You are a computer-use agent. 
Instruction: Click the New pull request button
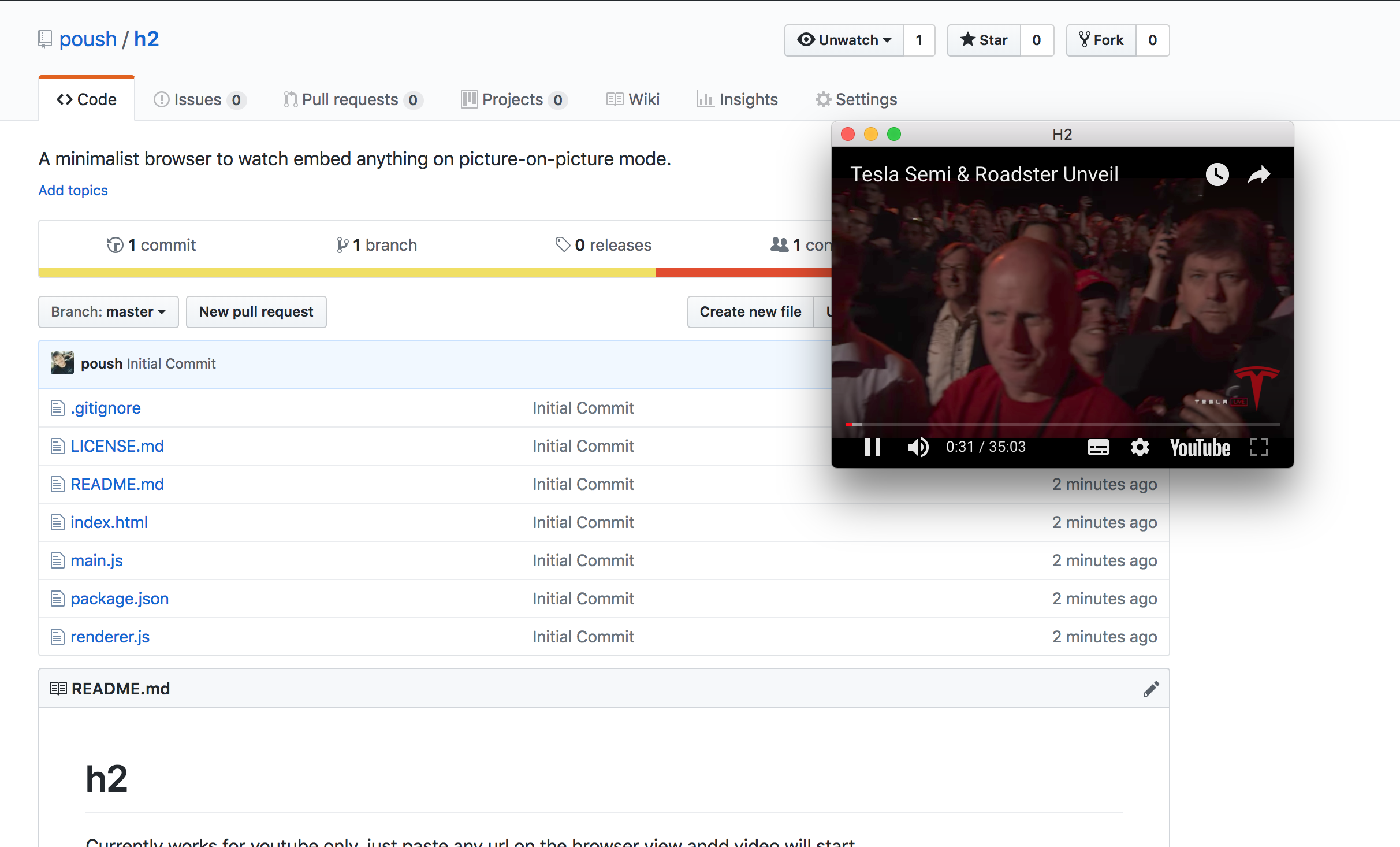point(256,312)
